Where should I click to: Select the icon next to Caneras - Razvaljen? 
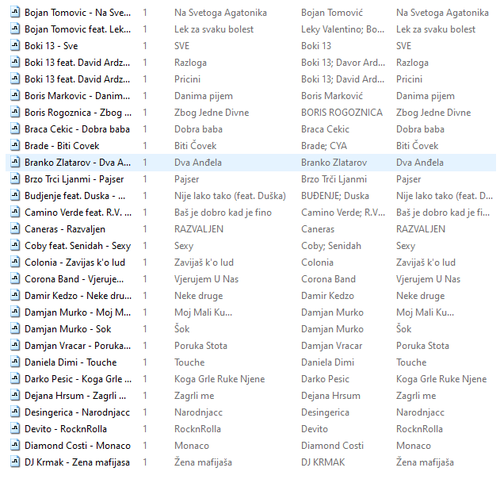[x=15, y=229]
